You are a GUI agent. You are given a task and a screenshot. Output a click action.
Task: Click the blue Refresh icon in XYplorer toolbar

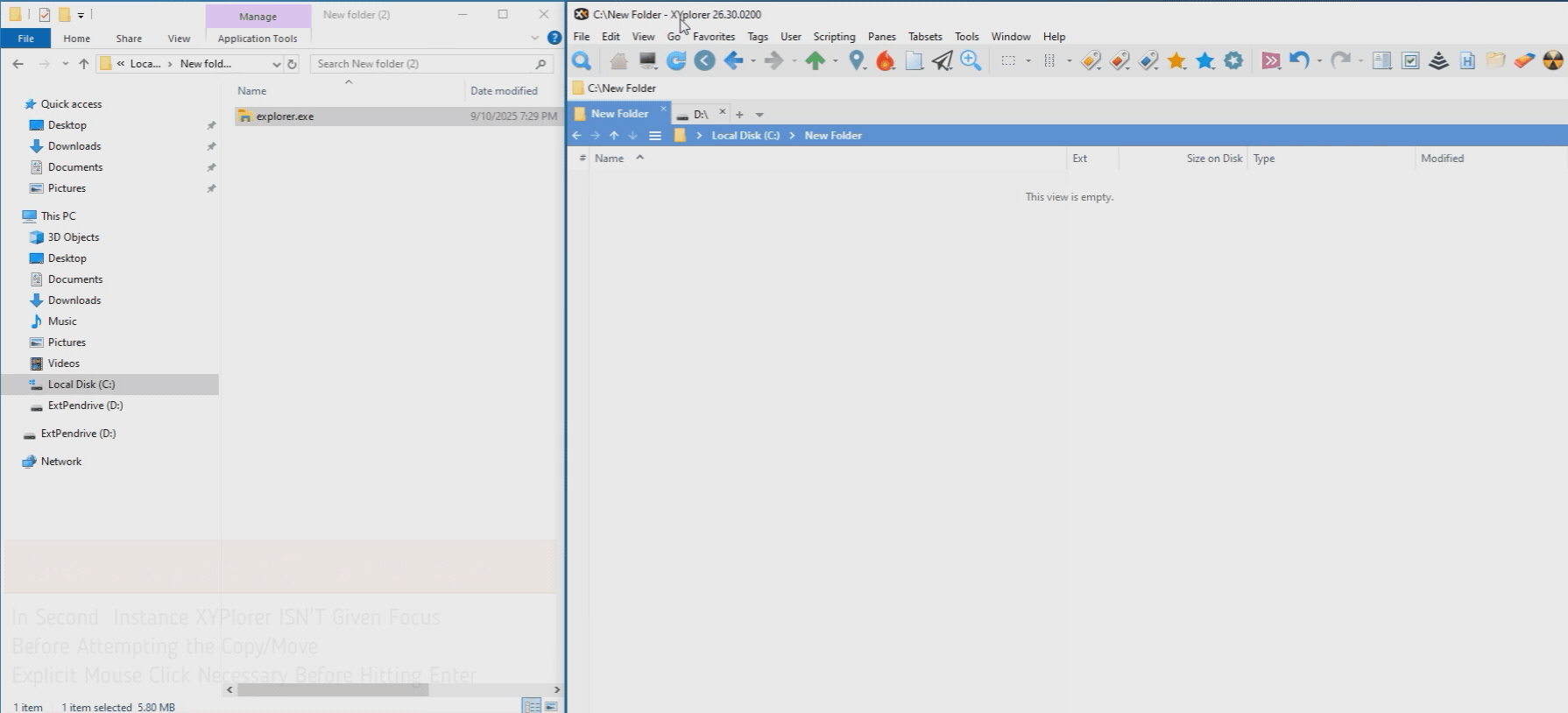[x=676, y=60]
